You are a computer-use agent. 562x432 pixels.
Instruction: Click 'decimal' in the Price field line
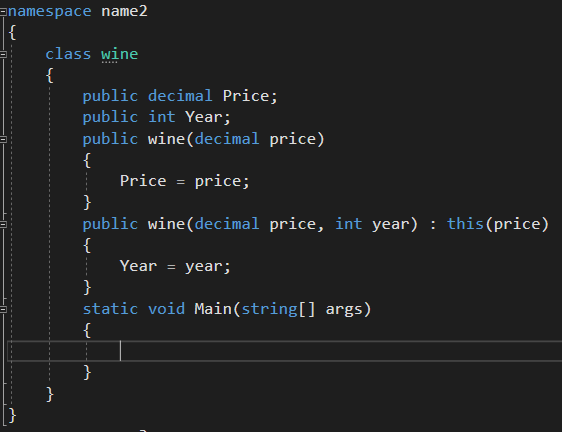(180, 96)
